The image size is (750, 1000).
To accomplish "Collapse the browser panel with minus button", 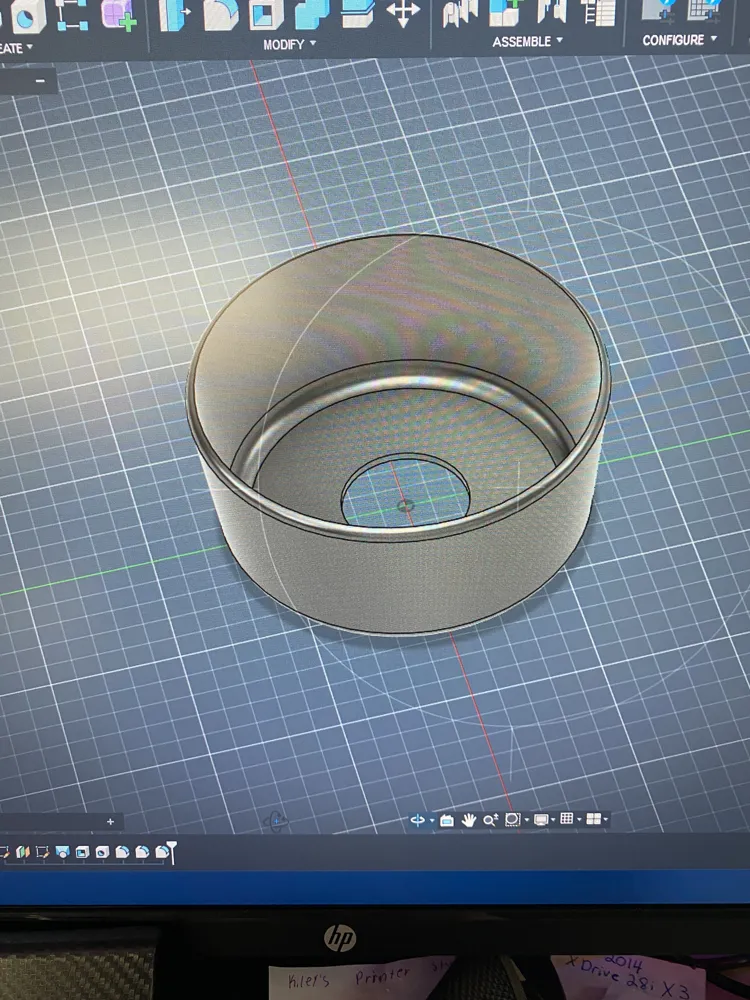I will tap(40, 81).
